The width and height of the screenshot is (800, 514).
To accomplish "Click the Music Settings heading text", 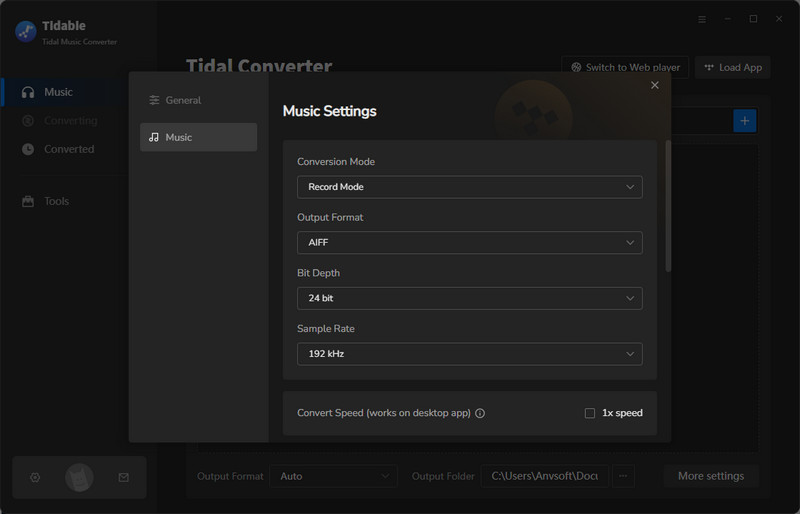I will pyautogui.click(x=330, y=111).
